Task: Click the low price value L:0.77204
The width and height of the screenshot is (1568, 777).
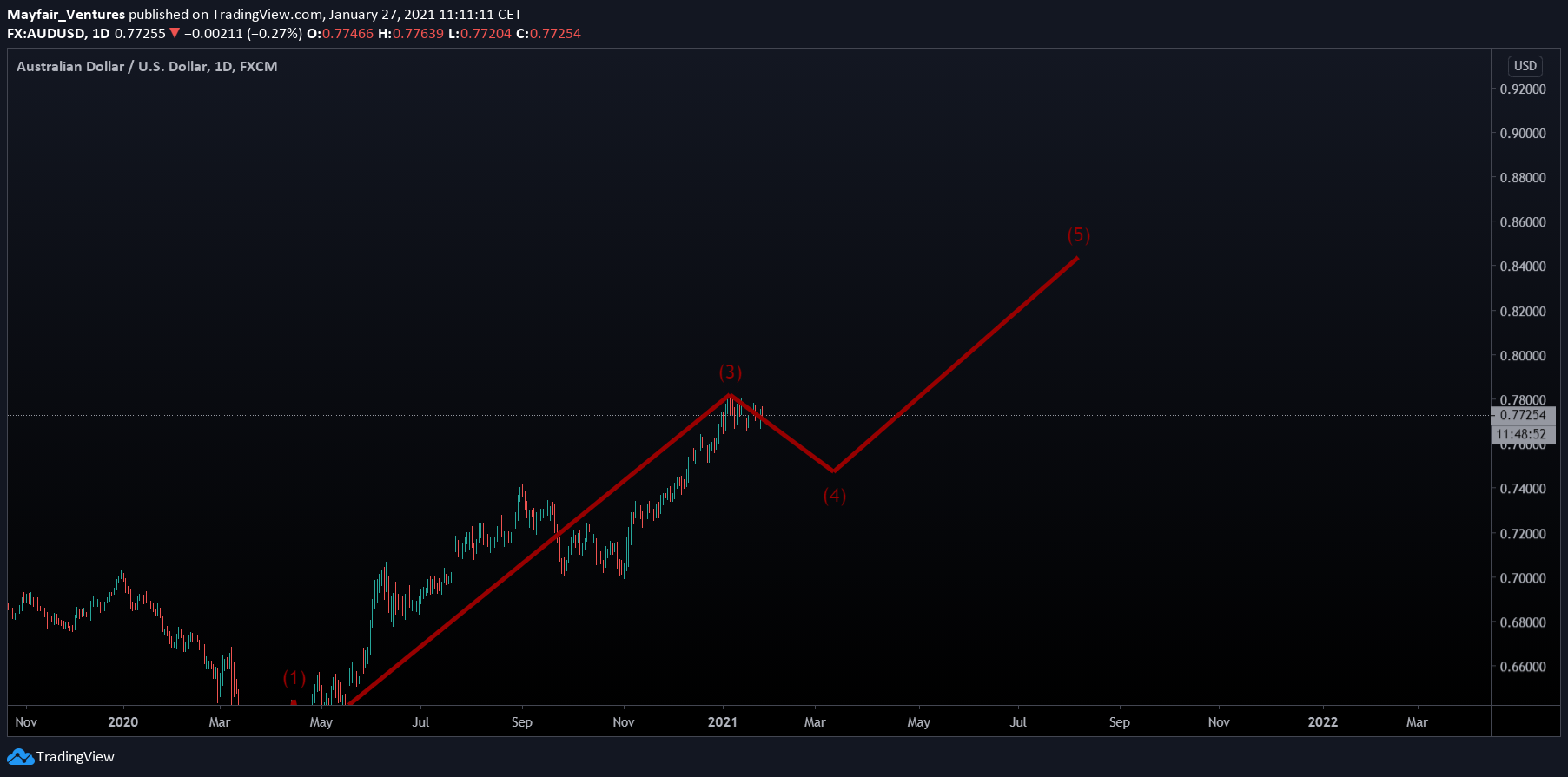Action: 480,34
